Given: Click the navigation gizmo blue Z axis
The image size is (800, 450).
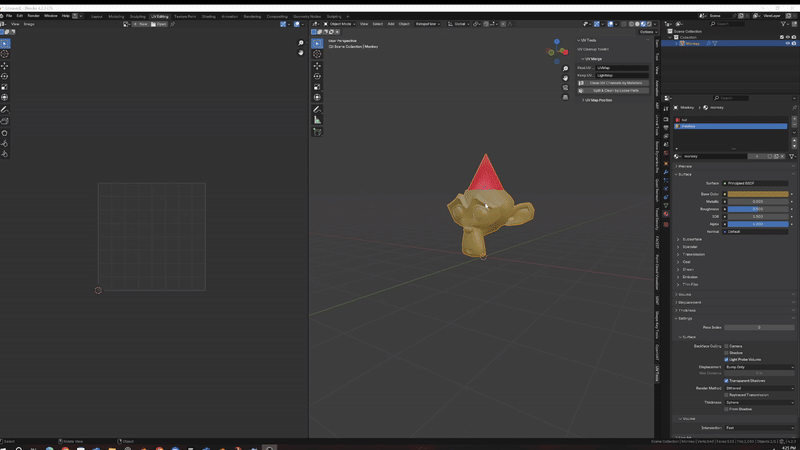Looking at the screenshot, I should coord(557,42).
